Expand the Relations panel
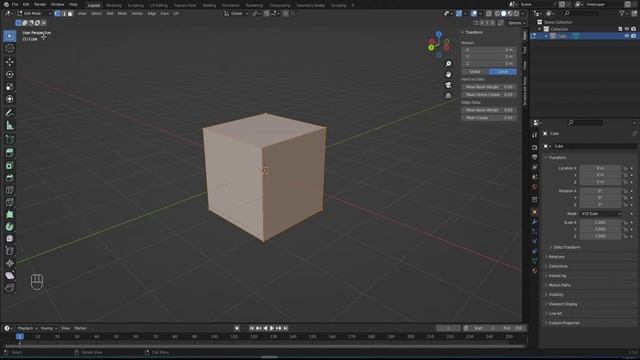This screenshot has height=360, width=640. (x=556, y=257)
